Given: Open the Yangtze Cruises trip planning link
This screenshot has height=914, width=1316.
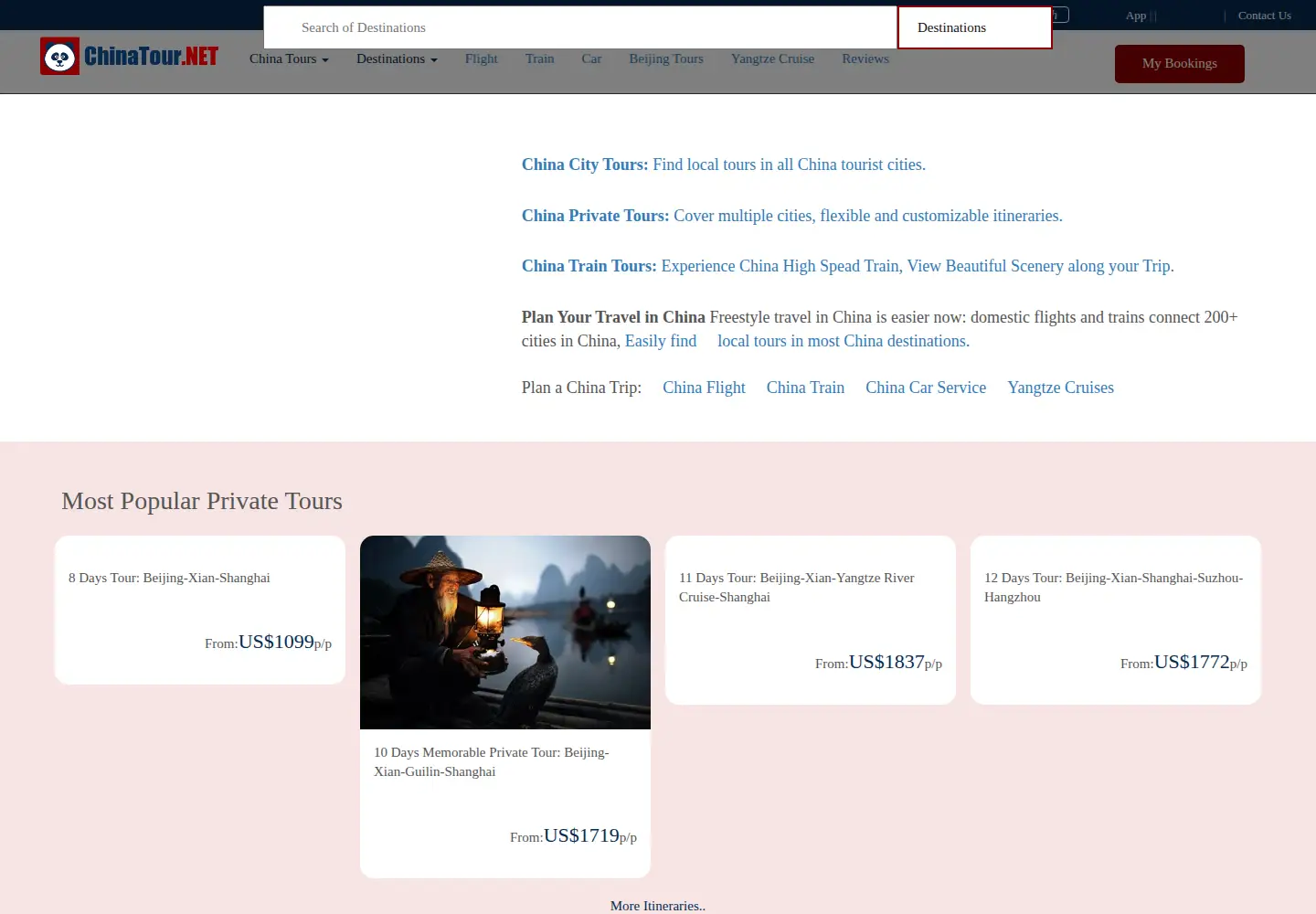Looking at the screenshot, I should (x=1061, y=388).
